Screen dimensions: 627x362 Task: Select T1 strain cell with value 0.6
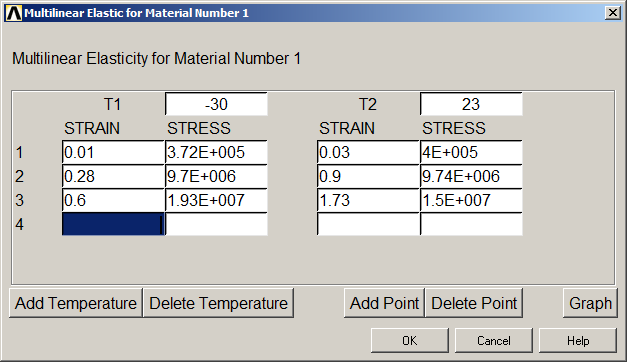pos(114,200)
